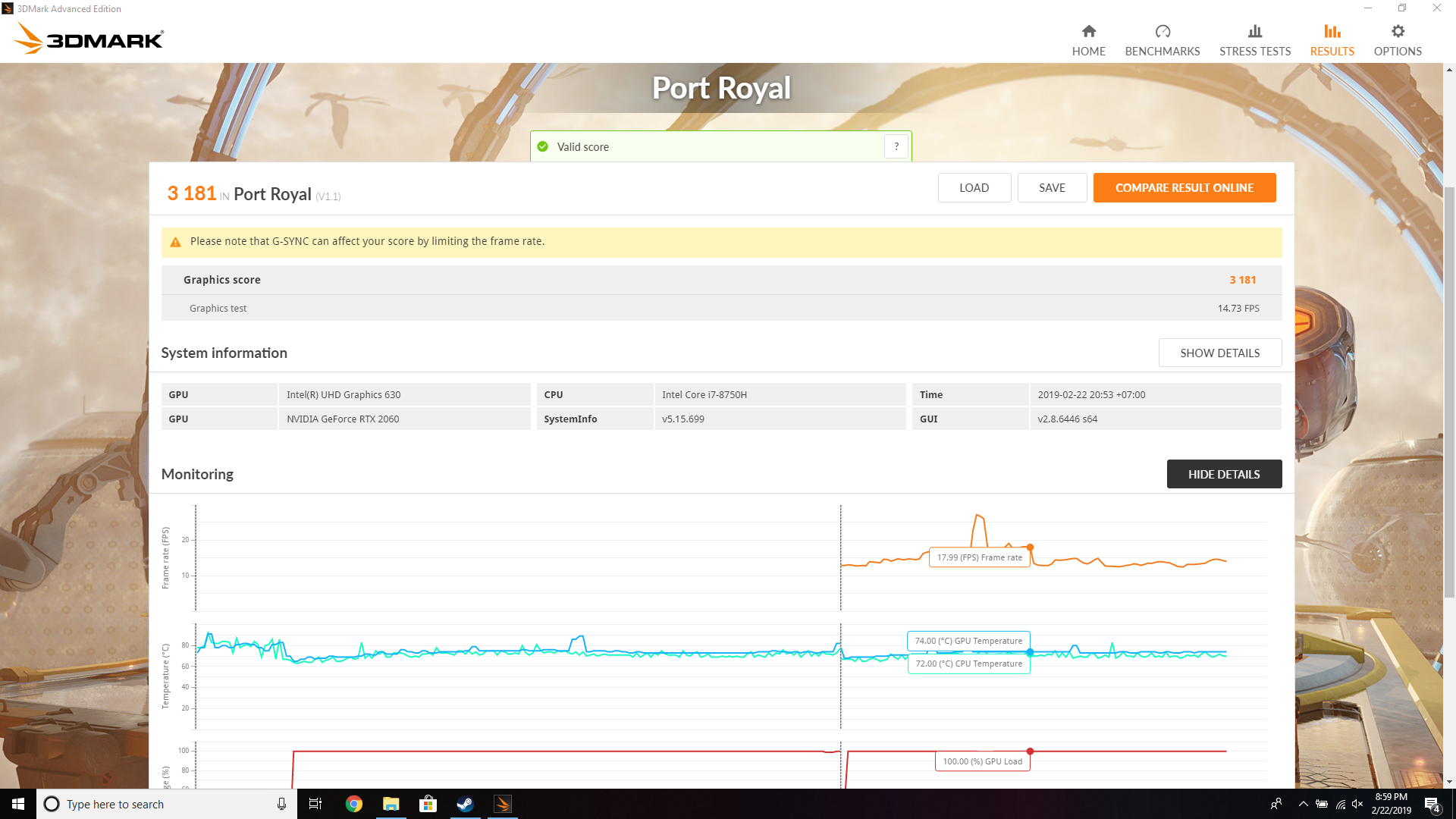
Task: Click the Cortana search circle icon
Action: [52, 804]
